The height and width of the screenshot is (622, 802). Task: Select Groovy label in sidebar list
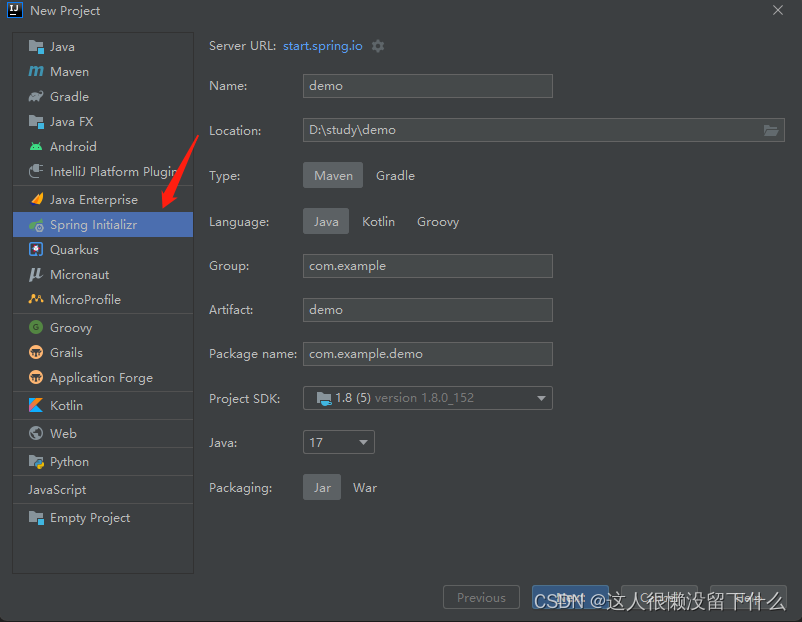(x=71, y=327)
